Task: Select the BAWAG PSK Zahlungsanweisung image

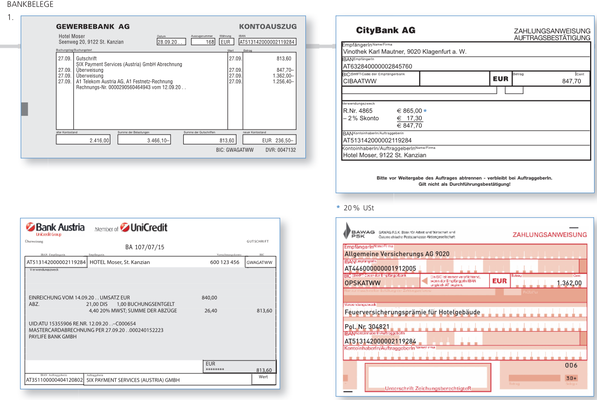Action: point(465,307)
